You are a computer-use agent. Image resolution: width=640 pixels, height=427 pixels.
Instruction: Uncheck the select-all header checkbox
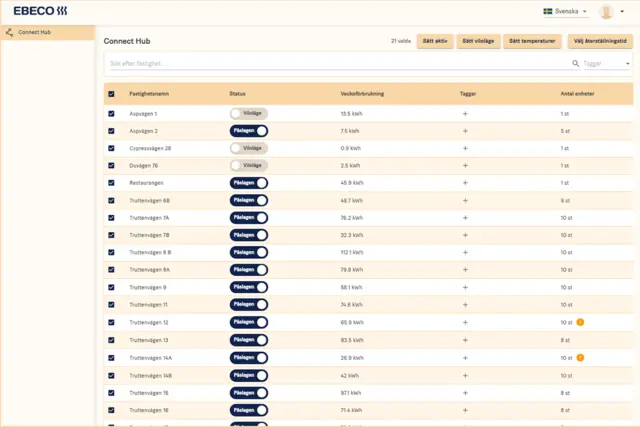111,94
